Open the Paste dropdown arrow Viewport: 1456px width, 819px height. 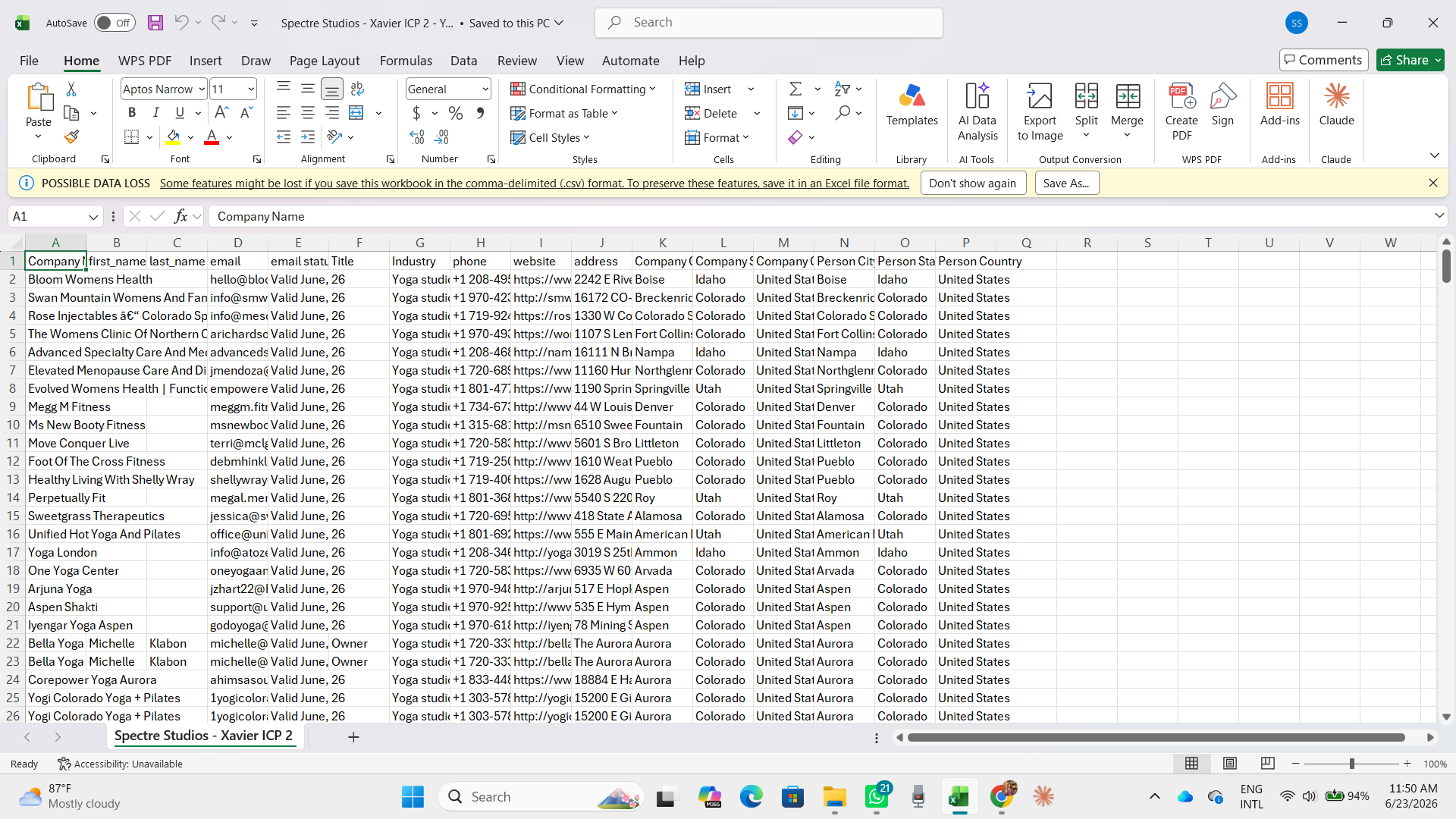click(38, 136)
